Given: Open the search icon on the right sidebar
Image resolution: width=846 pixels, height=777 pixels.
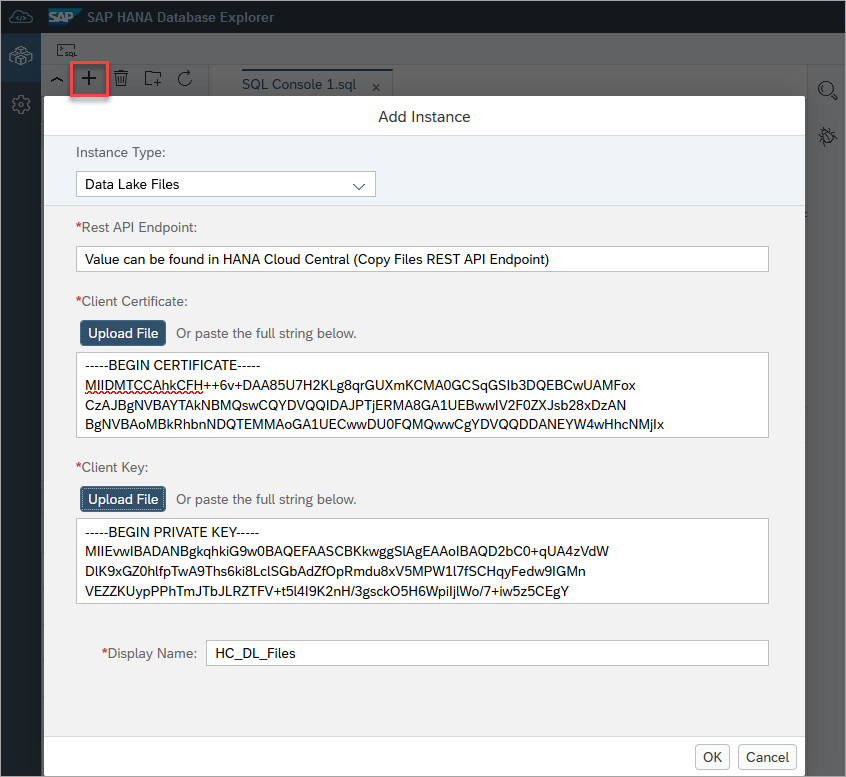Looking at the screenshot, I should coord(827,90).
